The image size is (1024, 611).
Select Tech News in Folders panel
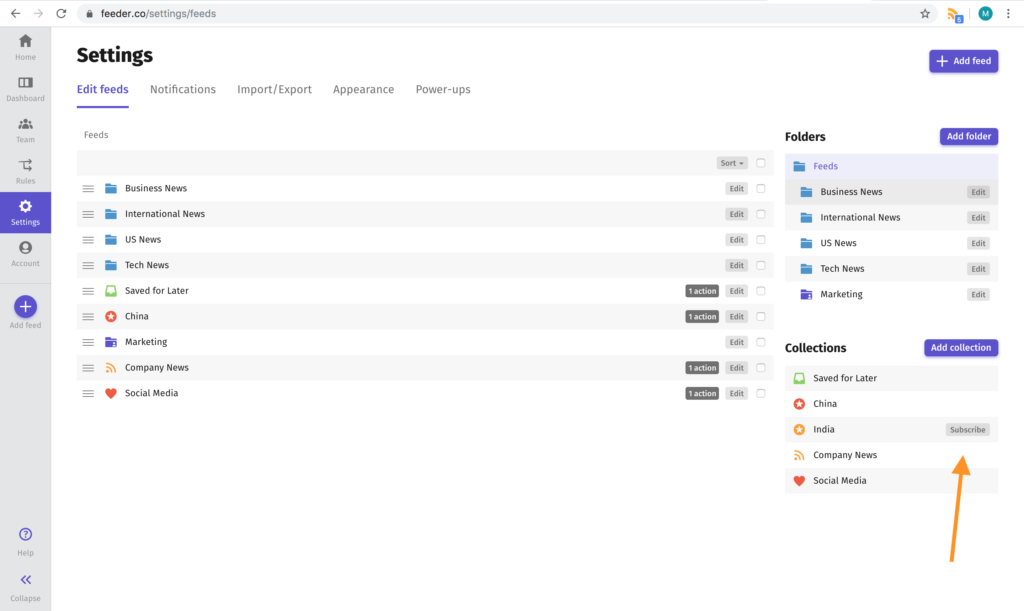click(891, 269)
